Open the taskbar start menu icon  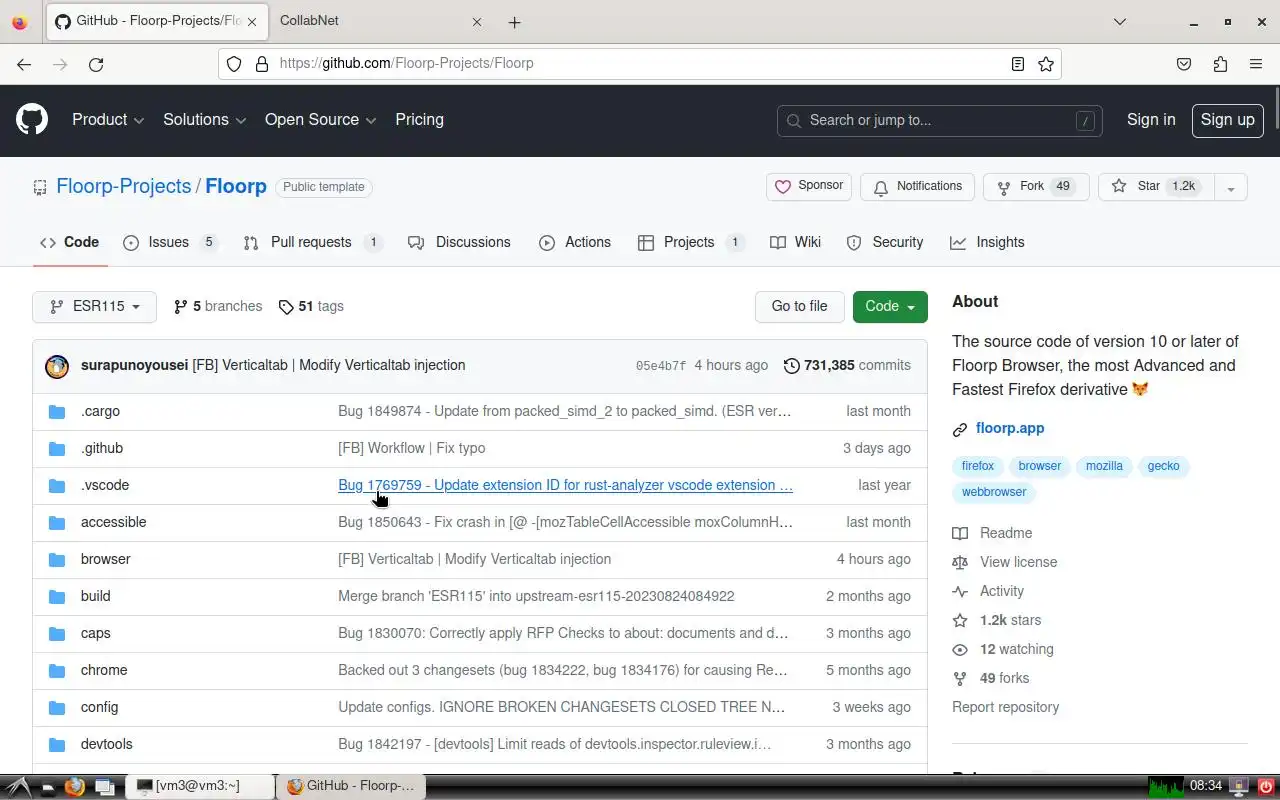(17, 787)
